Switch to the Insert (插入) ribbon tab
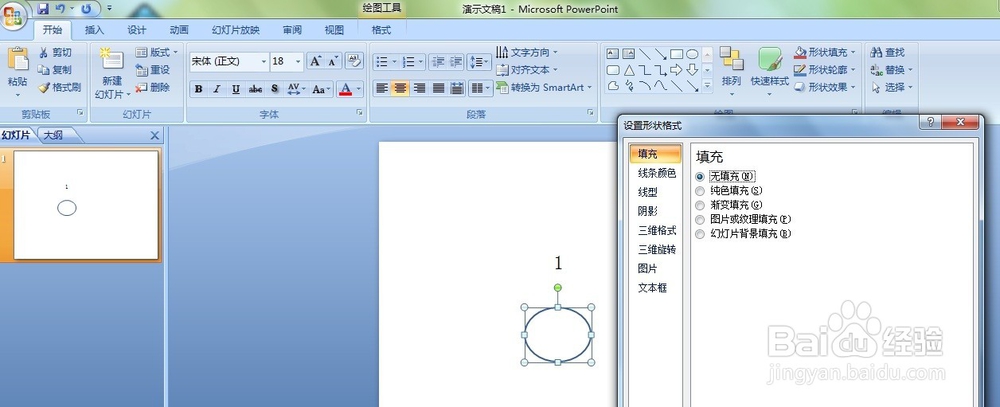This screenshot has height=407, width=1000. pyautogui.click(x=94, y=30)
